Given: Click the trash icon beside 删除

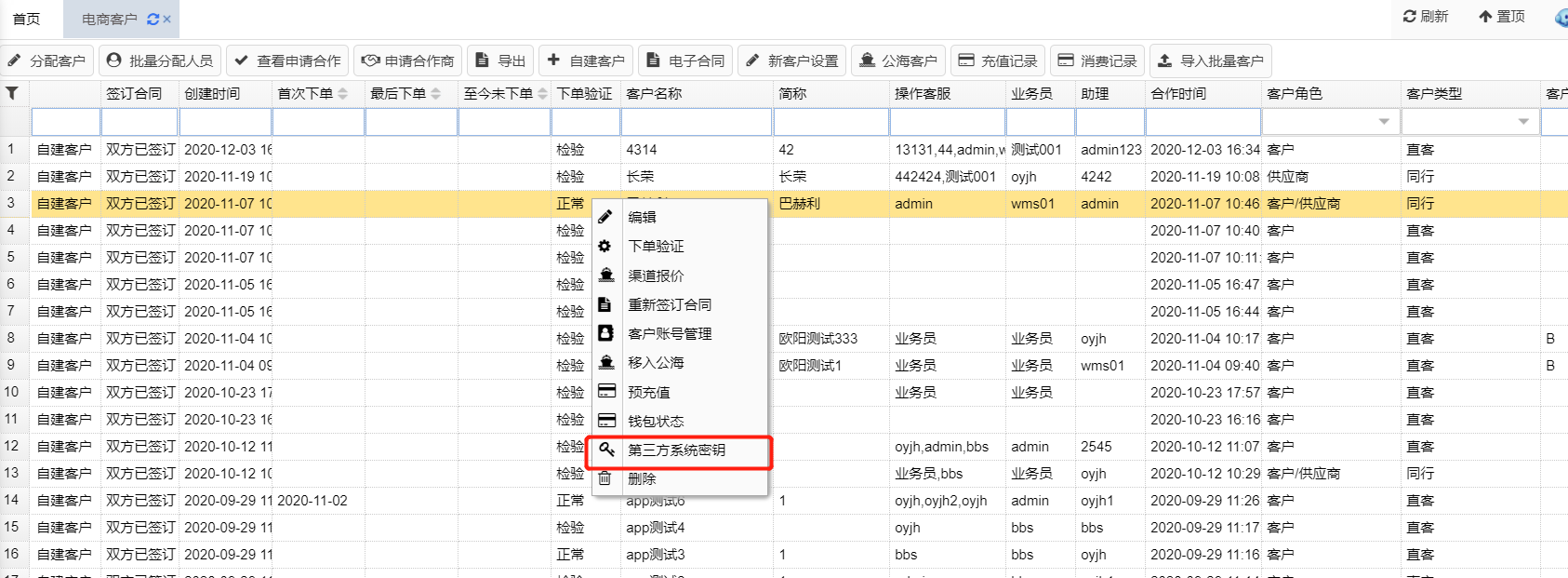Looking at the screenshot, I should [605, 478].
